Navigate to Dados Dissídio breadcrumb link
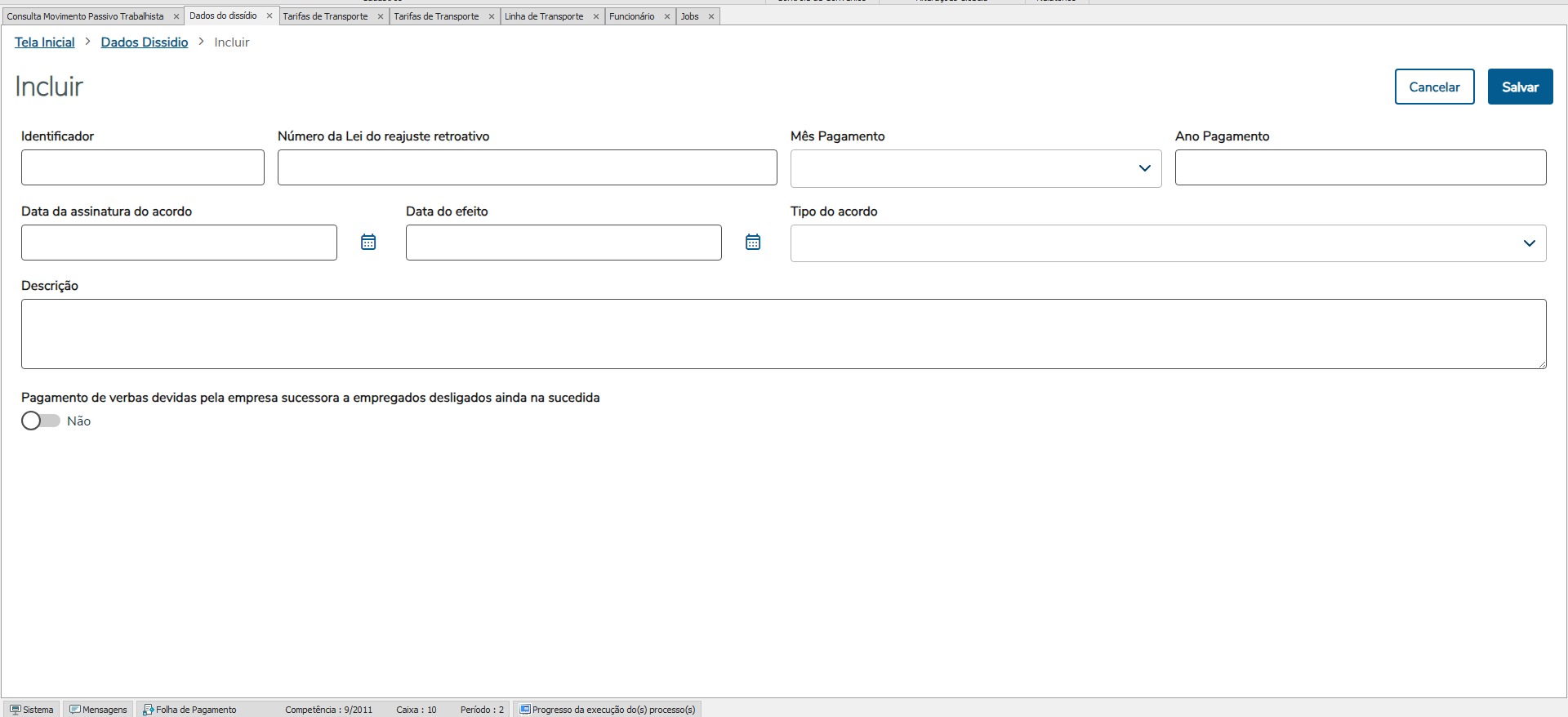 (x=145, y=42)
